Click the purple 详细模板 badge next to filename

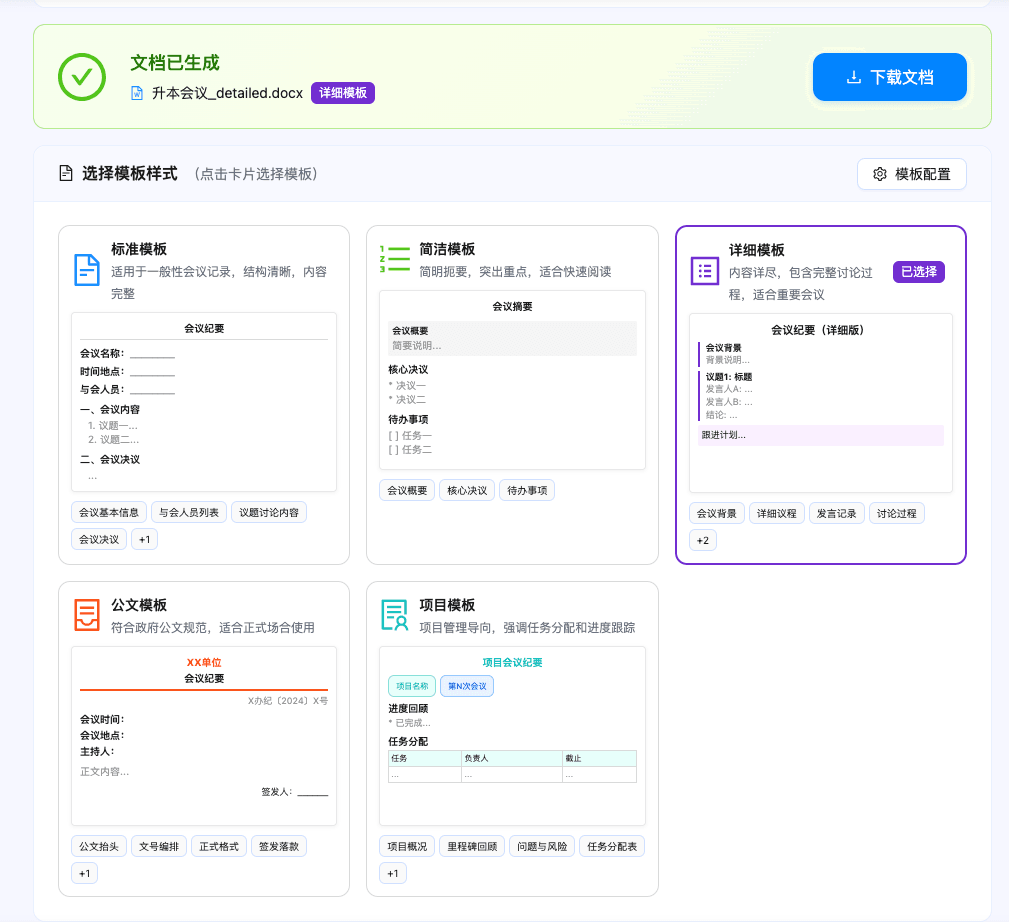coord(342,93)
